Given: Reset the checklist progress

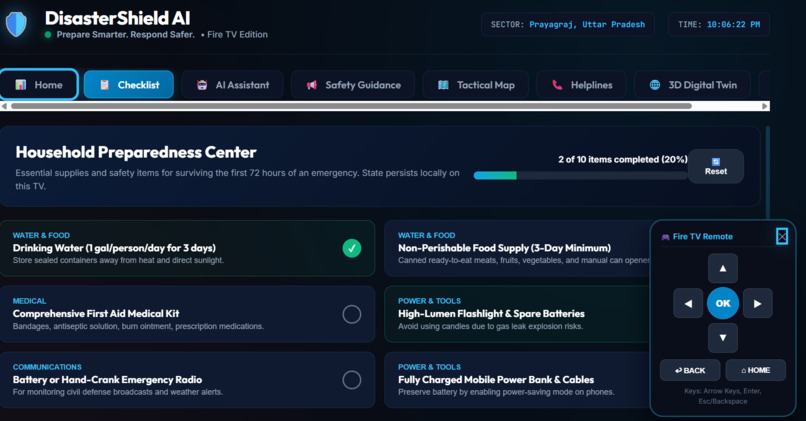Looking at the screenshot, I should pyautogui.click(x=716, y=166).
